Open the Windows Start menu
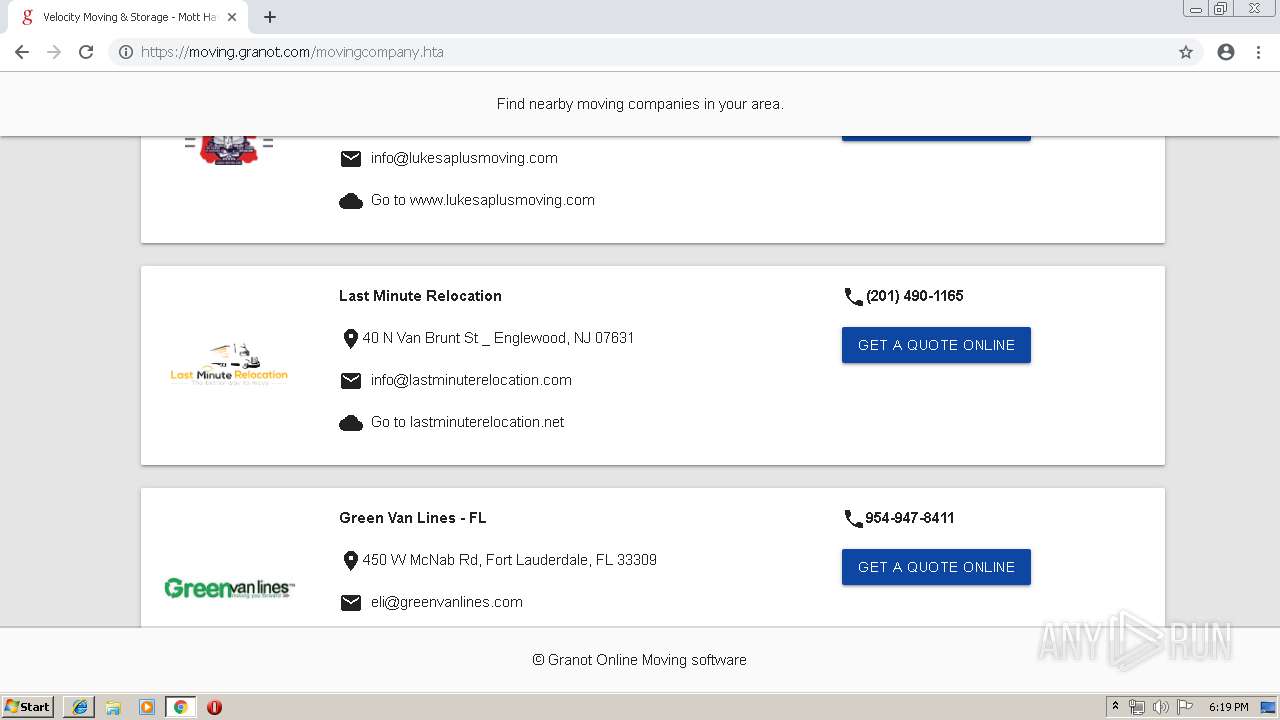 (x=27, y=707)
